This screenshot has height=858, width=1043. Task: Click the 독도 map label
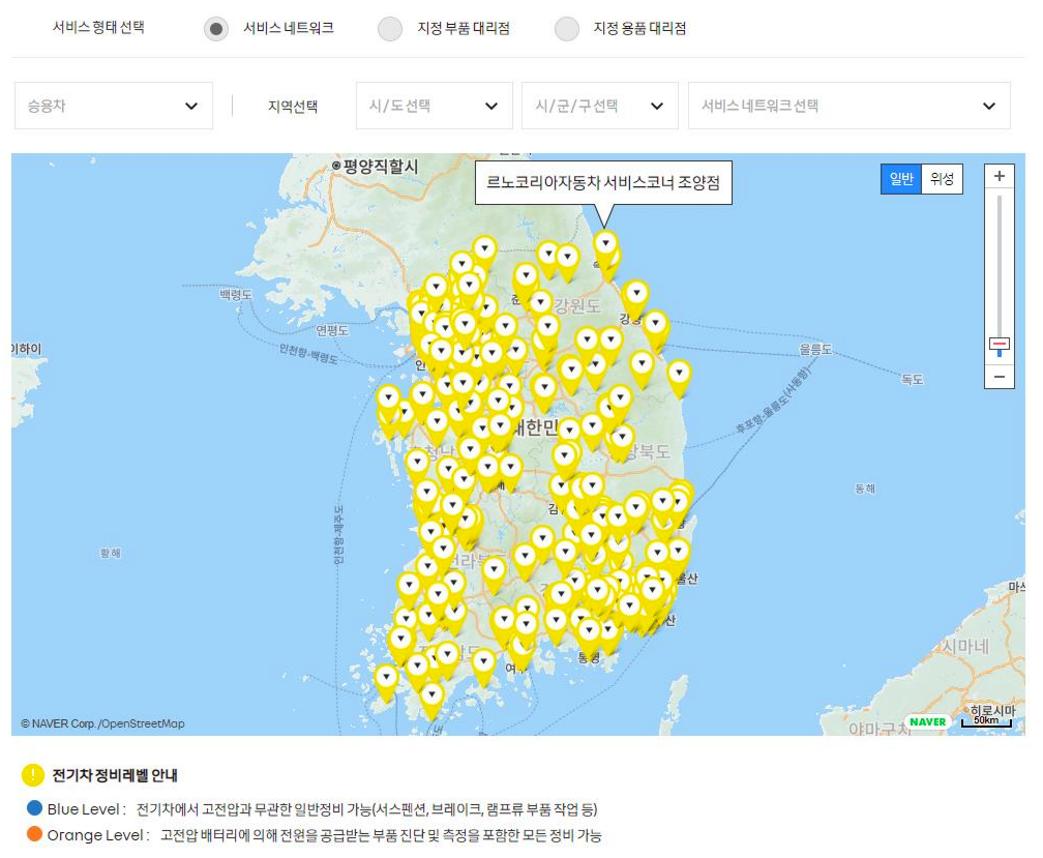pyautogui.click(x=913, y=380)
